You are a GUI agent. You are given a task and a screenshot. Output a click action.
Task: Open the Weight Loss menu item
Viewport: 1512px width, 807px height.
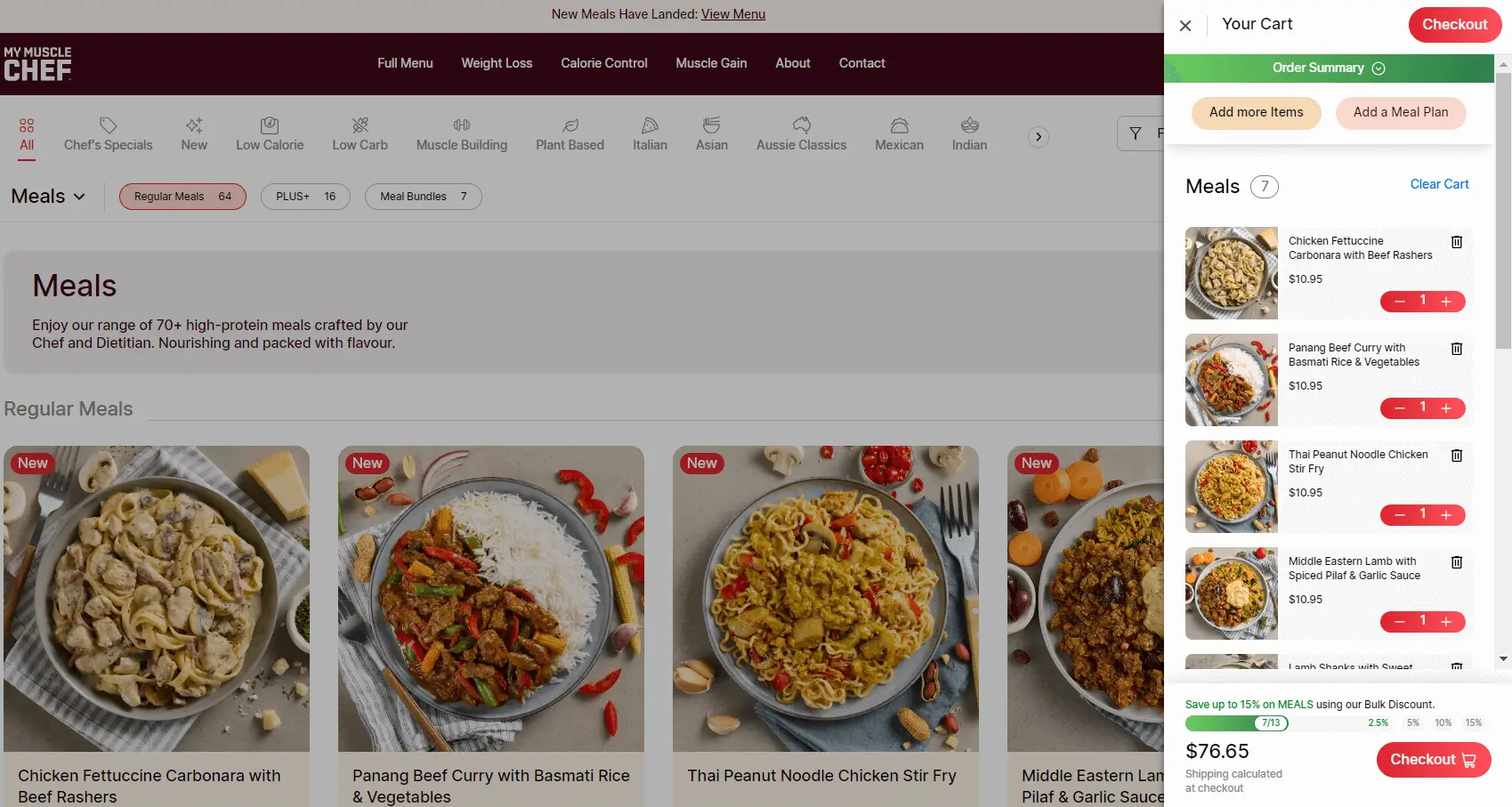pyautogui.click(x=497, y=63)
